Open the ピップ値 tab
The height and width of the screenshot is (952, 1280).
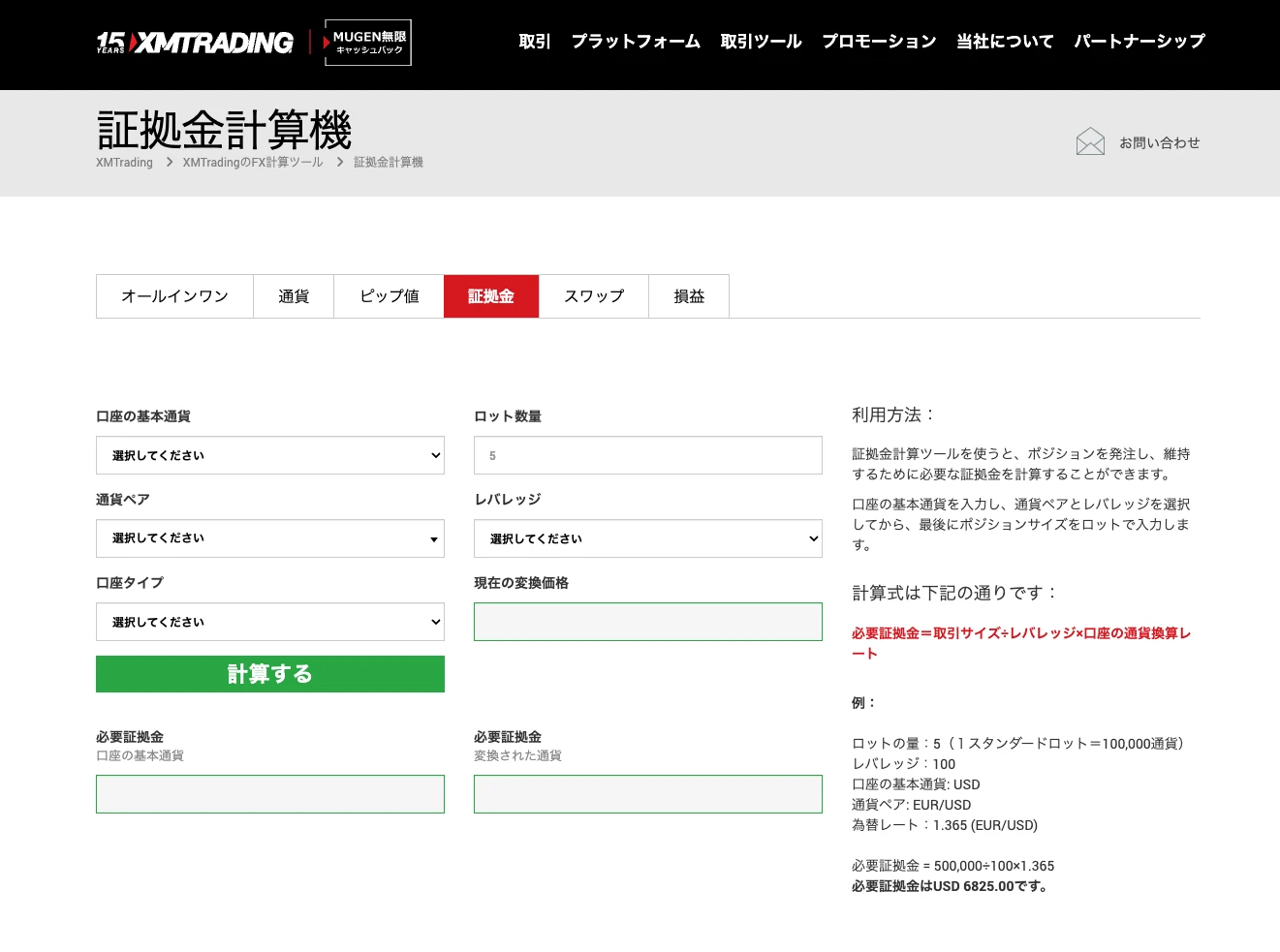[x=389, y=296]
